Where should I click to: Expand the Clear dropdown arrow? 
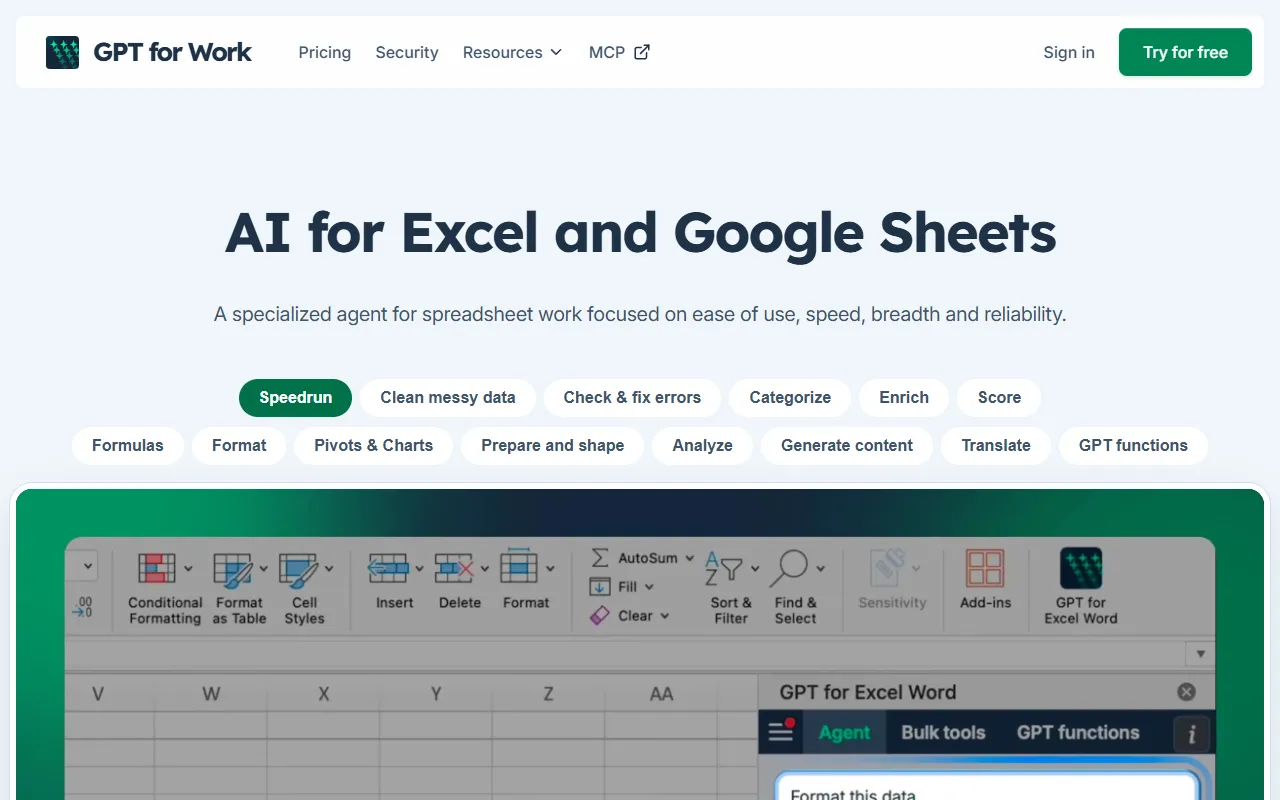coord(664,616)
